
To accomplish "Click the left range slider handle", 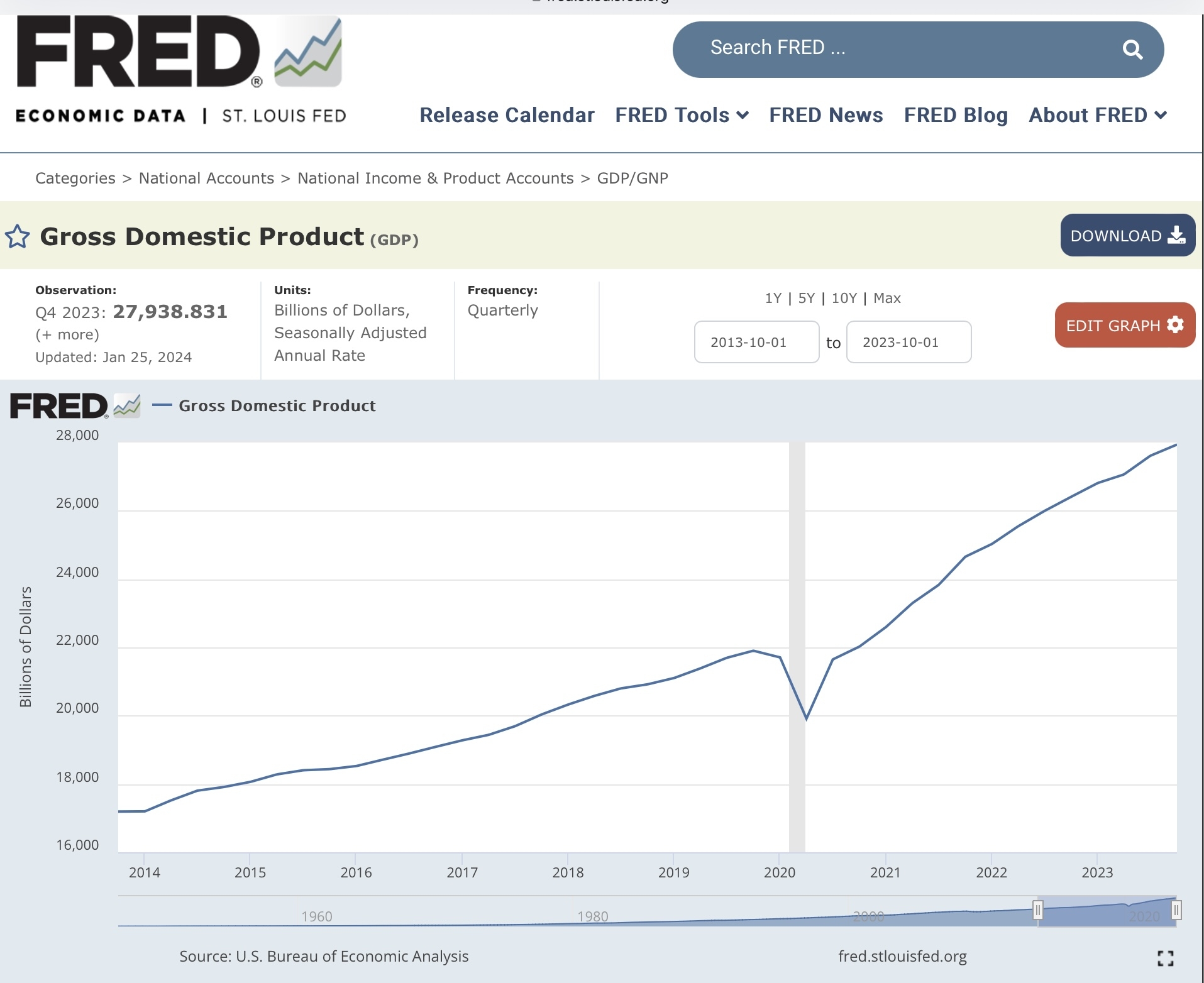I will (1038, 909).
